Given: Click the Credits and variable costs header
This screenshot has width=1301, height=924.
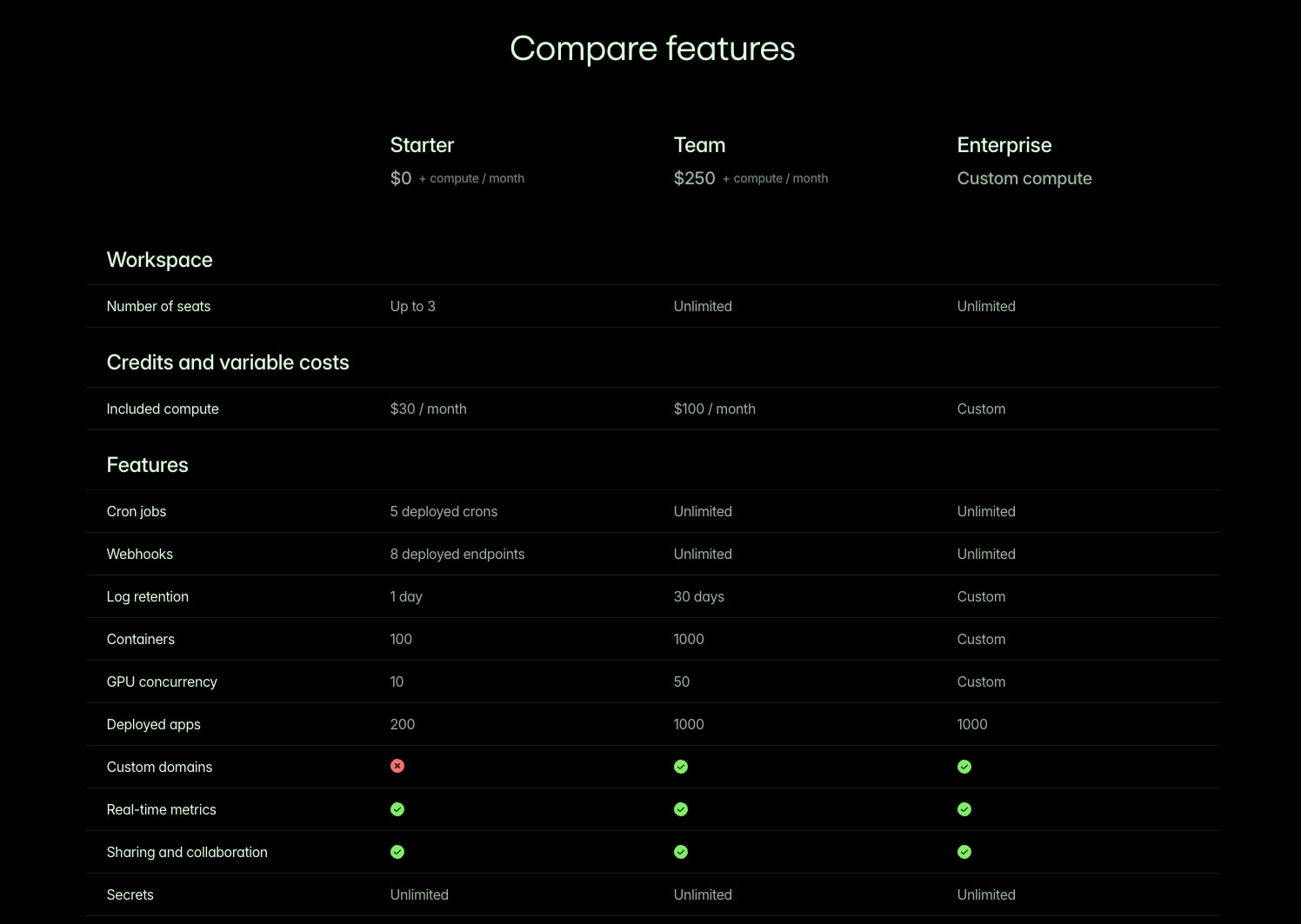Looking at the screenshot, I should [228, 362].
